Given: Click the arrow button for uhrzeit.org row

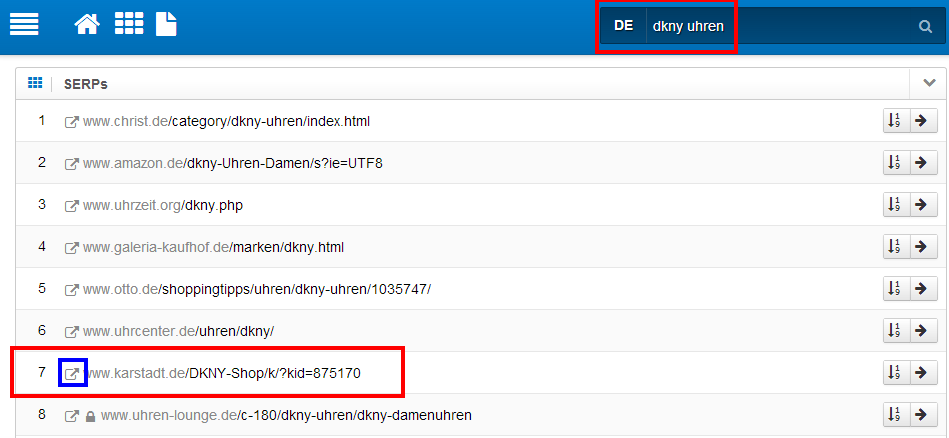Looking at the screenshot, I should coord(924,204).
